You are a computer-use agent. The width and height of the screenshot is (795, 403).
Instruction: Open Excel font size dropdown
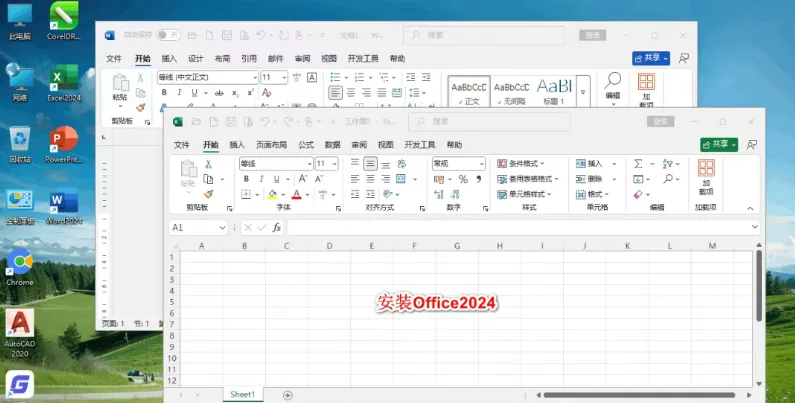tap(334, 164)
